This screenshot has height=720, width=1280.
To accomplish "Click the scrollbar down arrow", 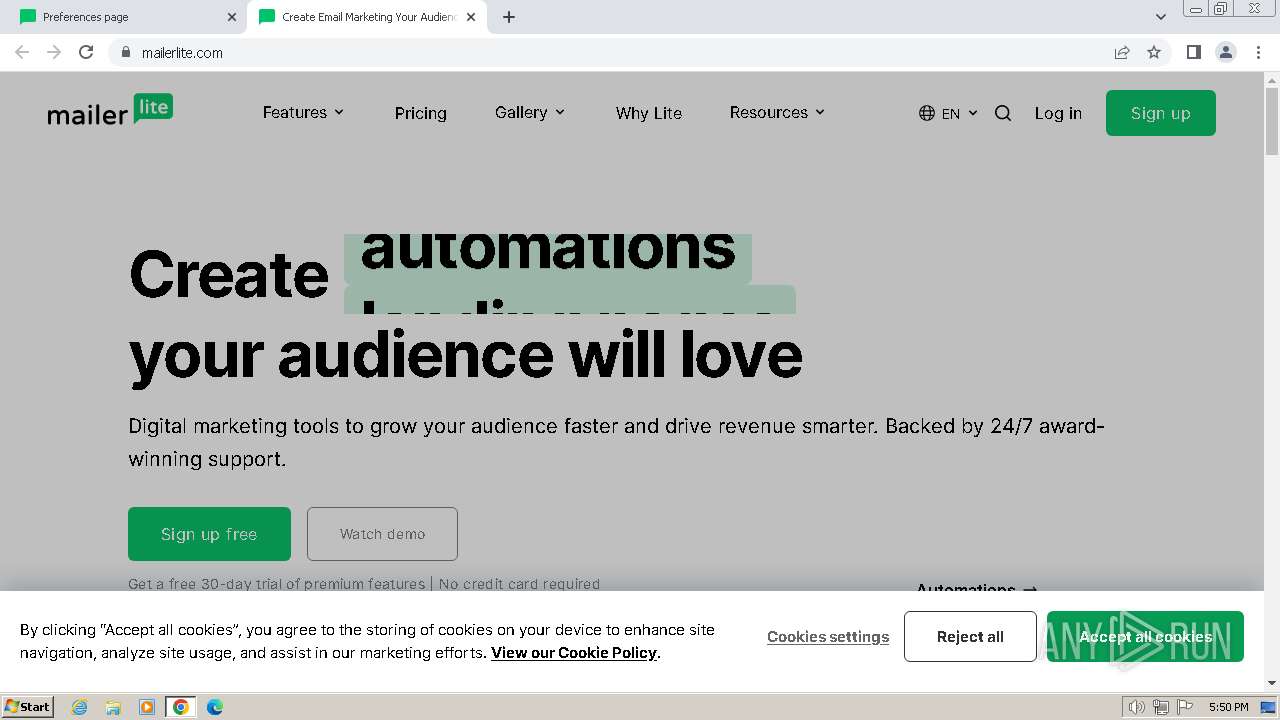I will pyautogui.click(x=1272, y=683).
